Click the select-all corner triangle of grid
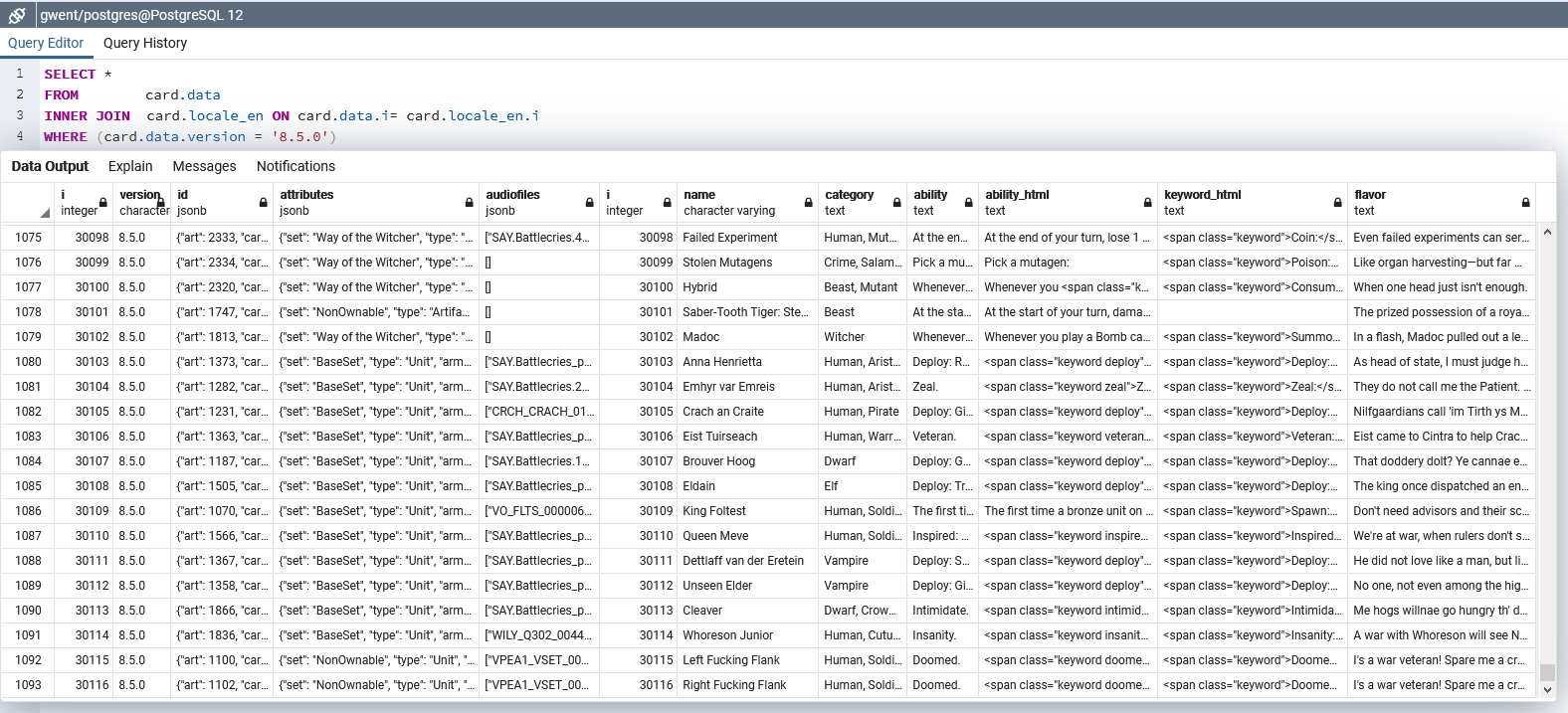The image size is (1568, 713). point(45,213)
